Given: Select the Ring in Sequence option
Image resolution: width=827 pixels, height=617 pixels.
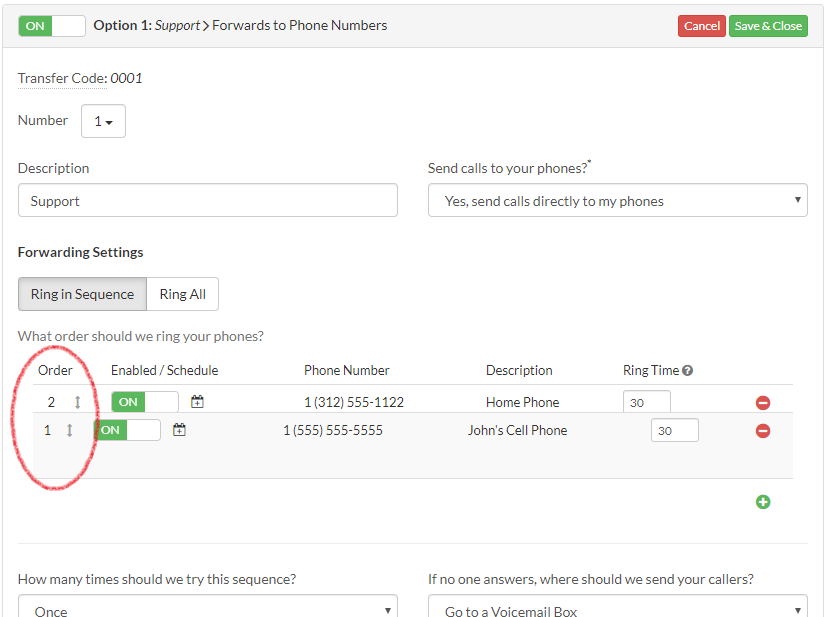Looking at the screenshot, I should click(82, 294).
